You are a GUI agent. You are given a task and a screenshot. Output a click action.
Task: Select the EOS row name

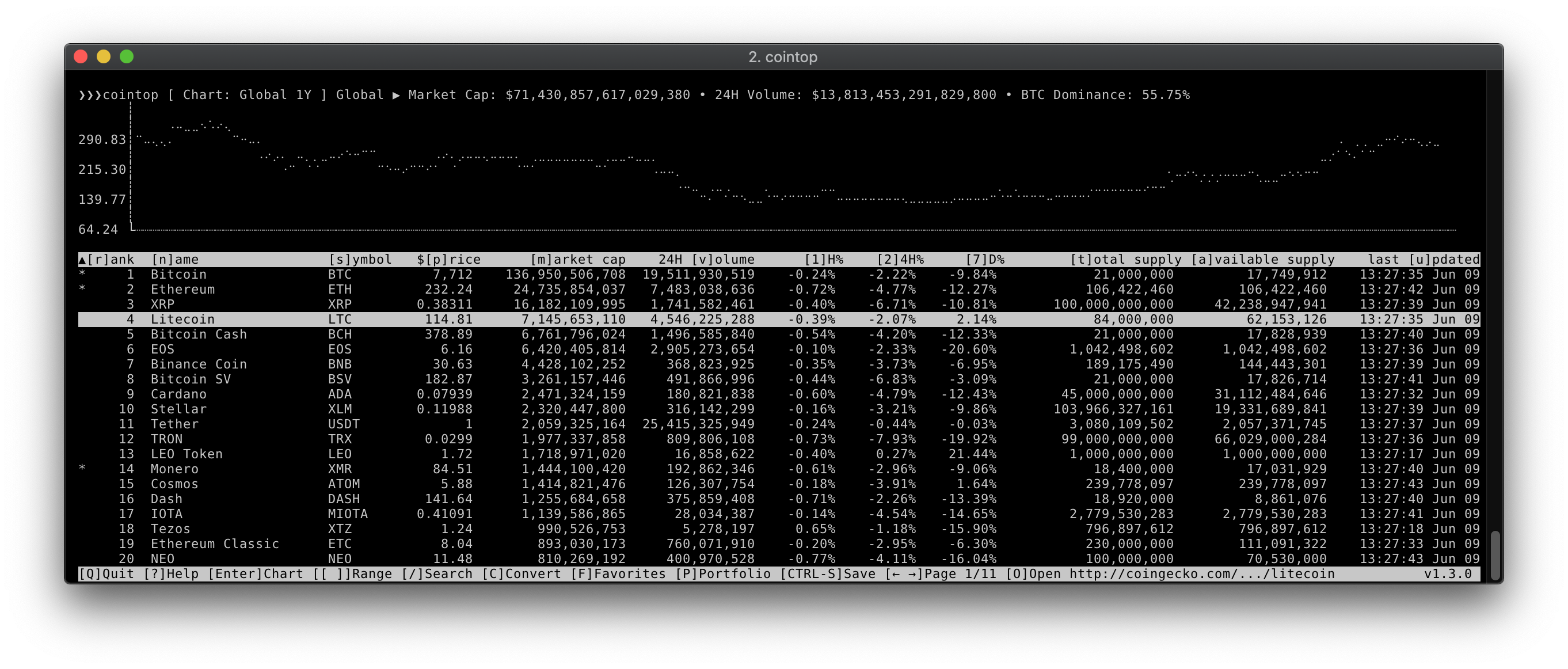[162, 349]
